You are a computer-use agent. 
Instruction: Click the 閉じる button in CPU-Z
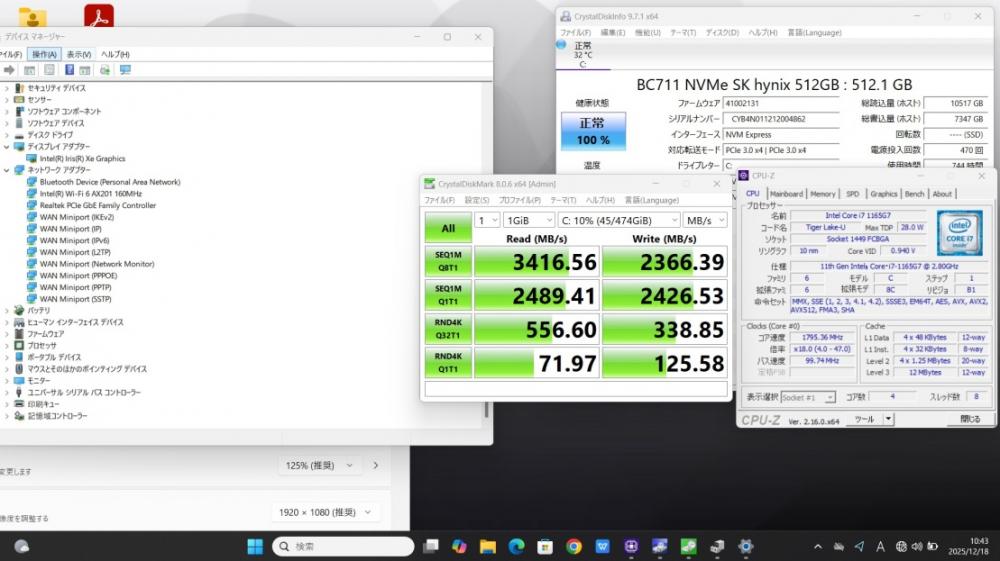970,419
